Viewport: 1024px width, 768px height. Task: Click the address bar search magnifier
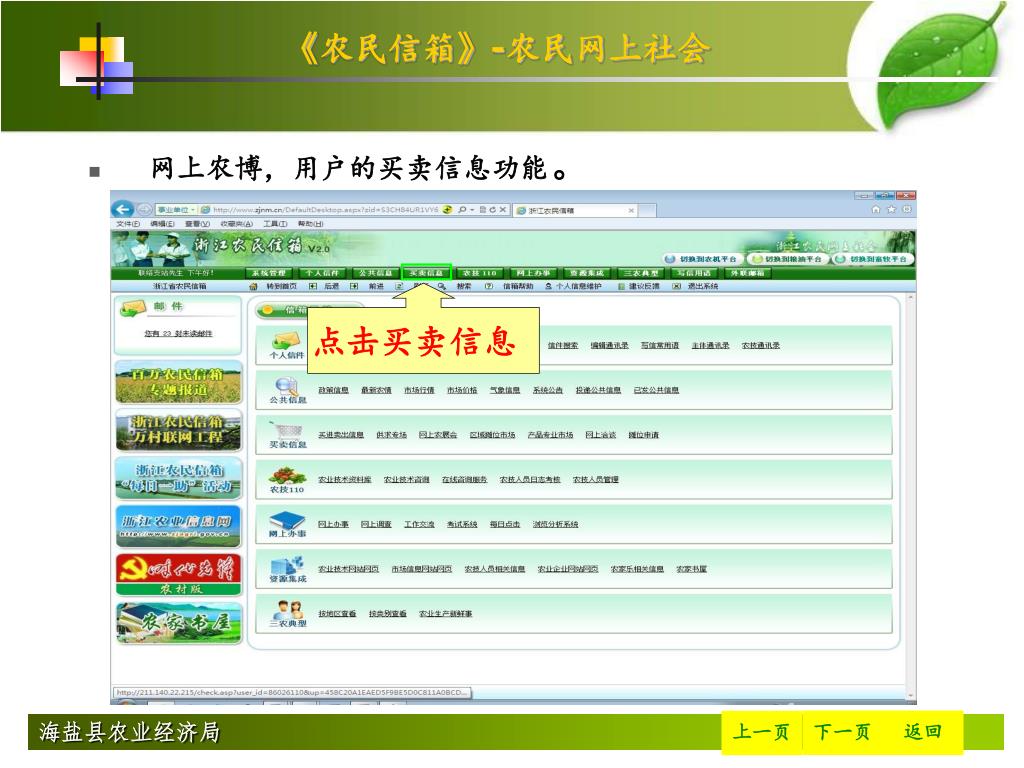tap(462, 210)
